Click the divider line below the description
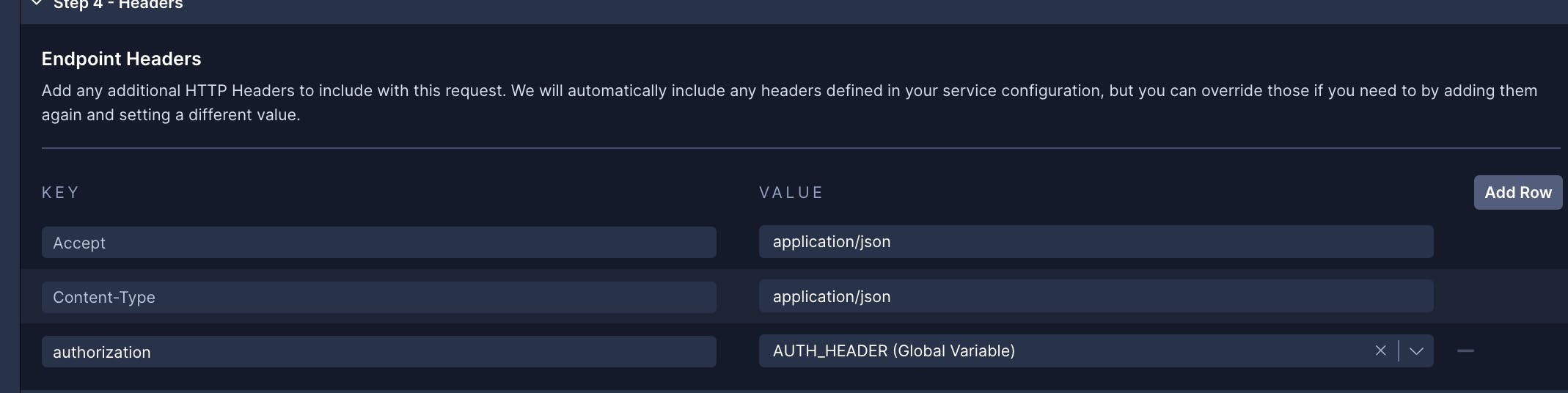The image size is (1568, 393). tap(801, 148)
